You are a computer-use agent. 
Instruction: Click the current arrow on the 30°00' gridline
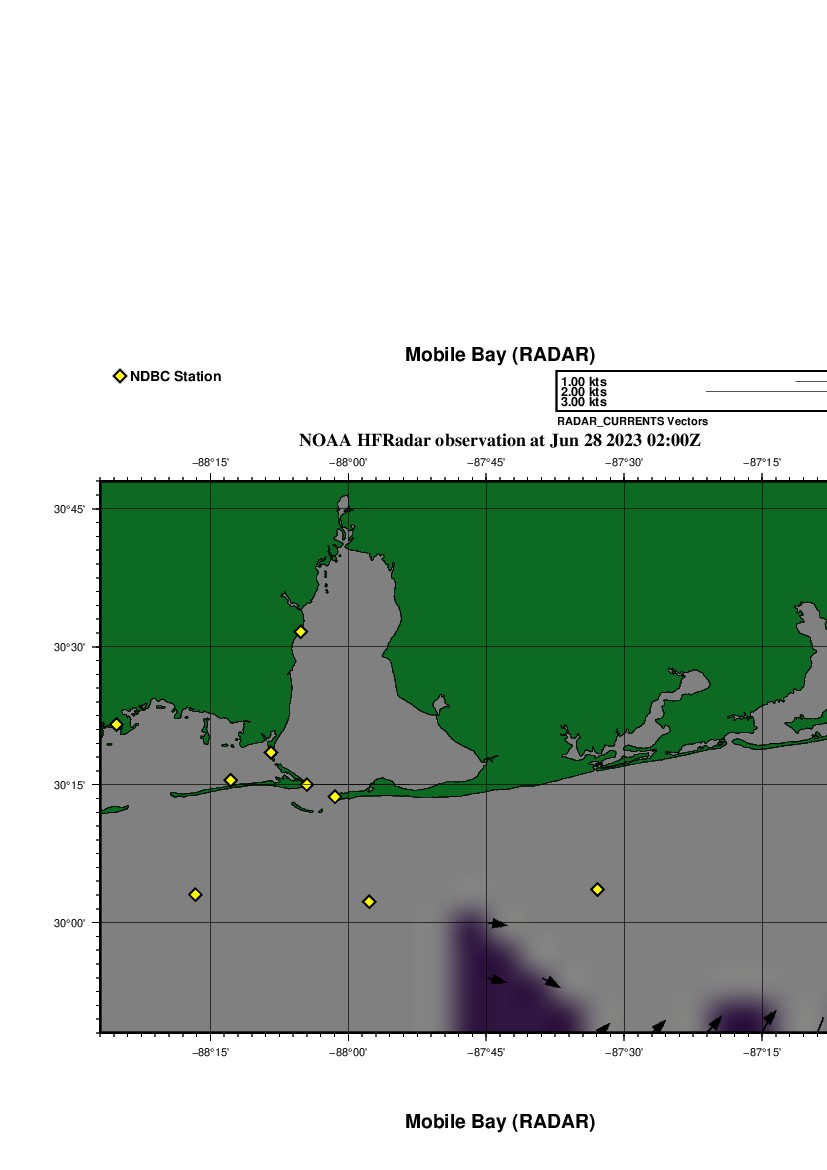point(499,924)
